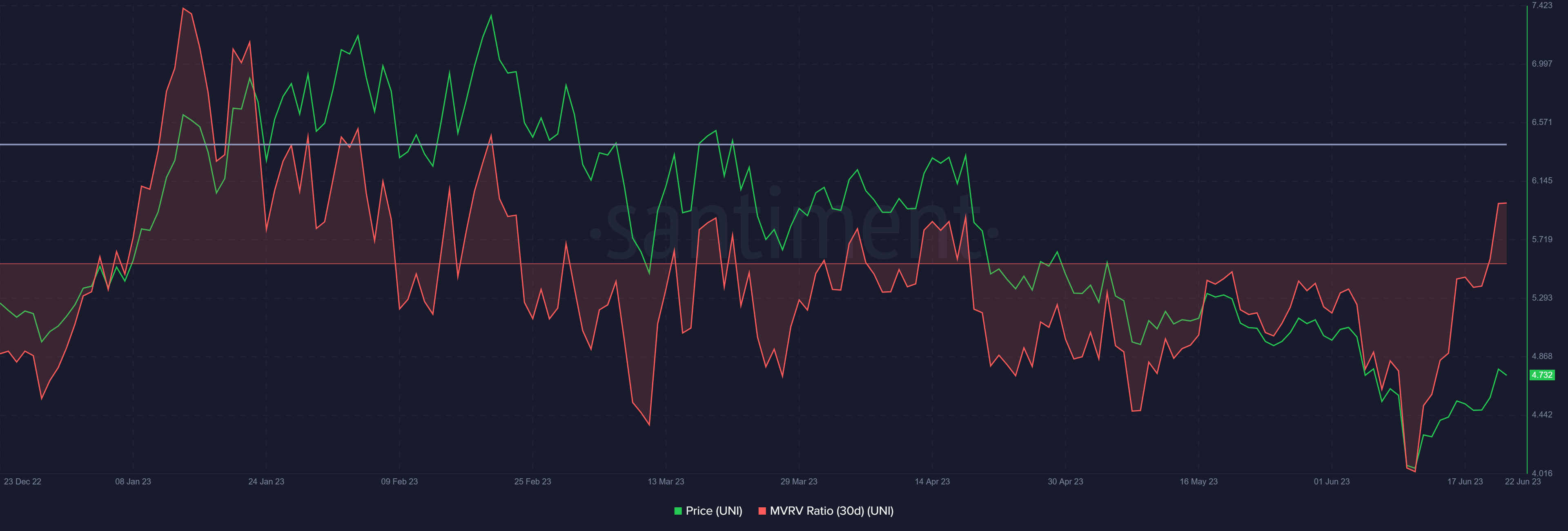Select the 29 Mar 23 date label

(799, 482)
